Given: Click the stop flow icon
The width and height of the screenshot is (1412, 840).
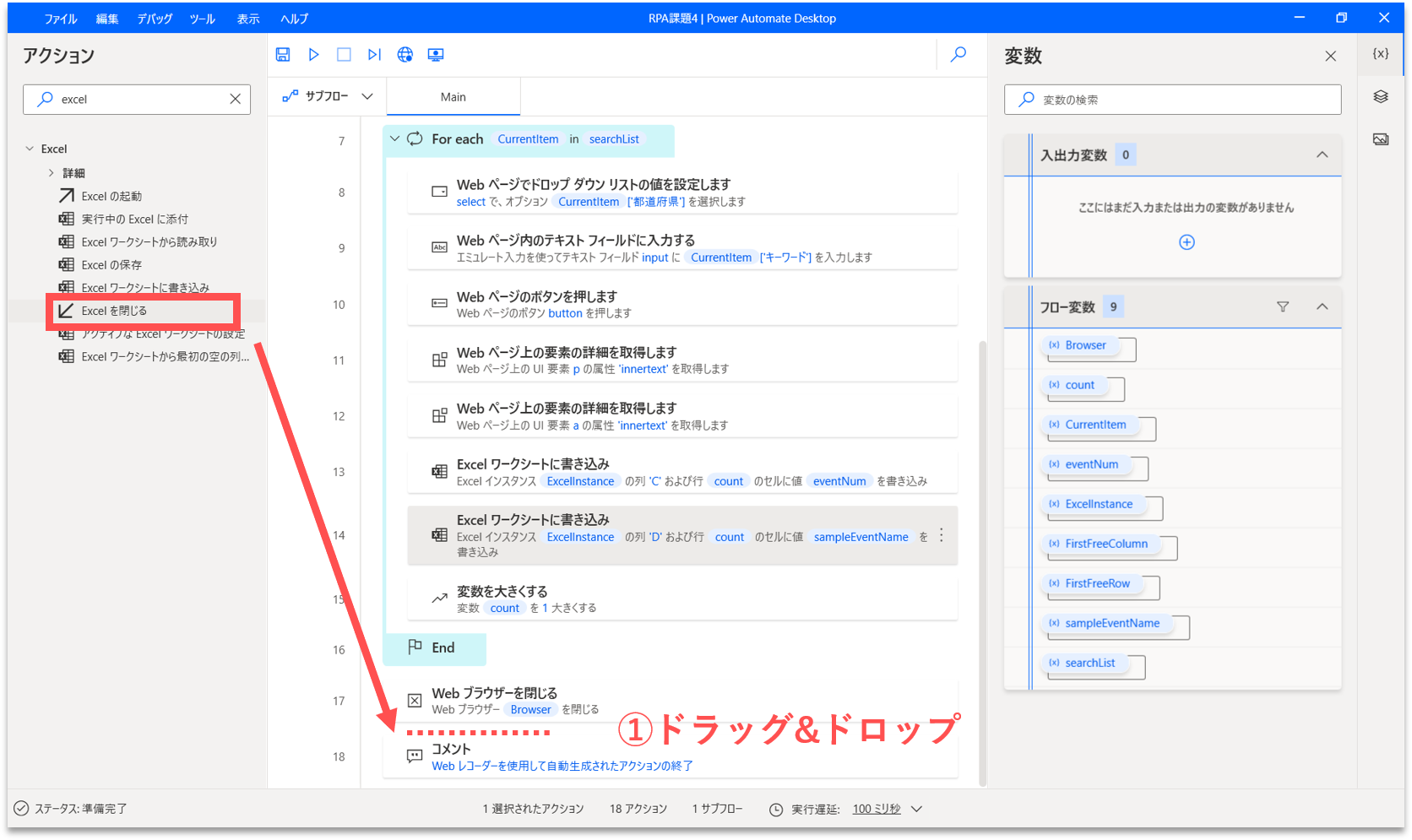Looking at the screenshot, I should [344, 55].
